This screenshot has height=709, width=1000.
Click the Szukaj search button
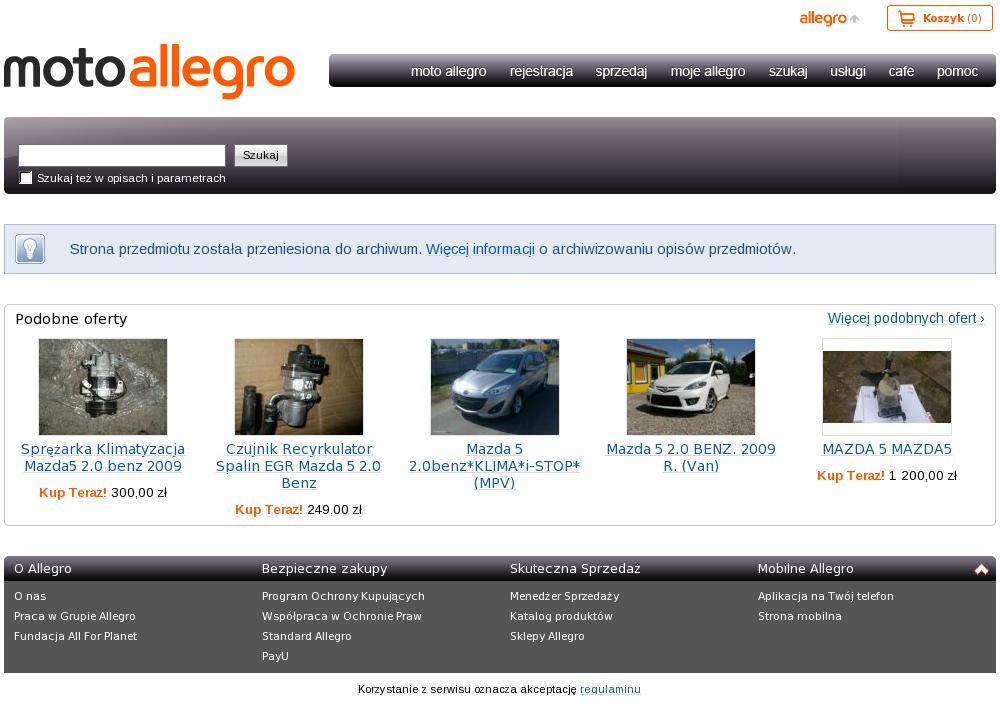261,156
